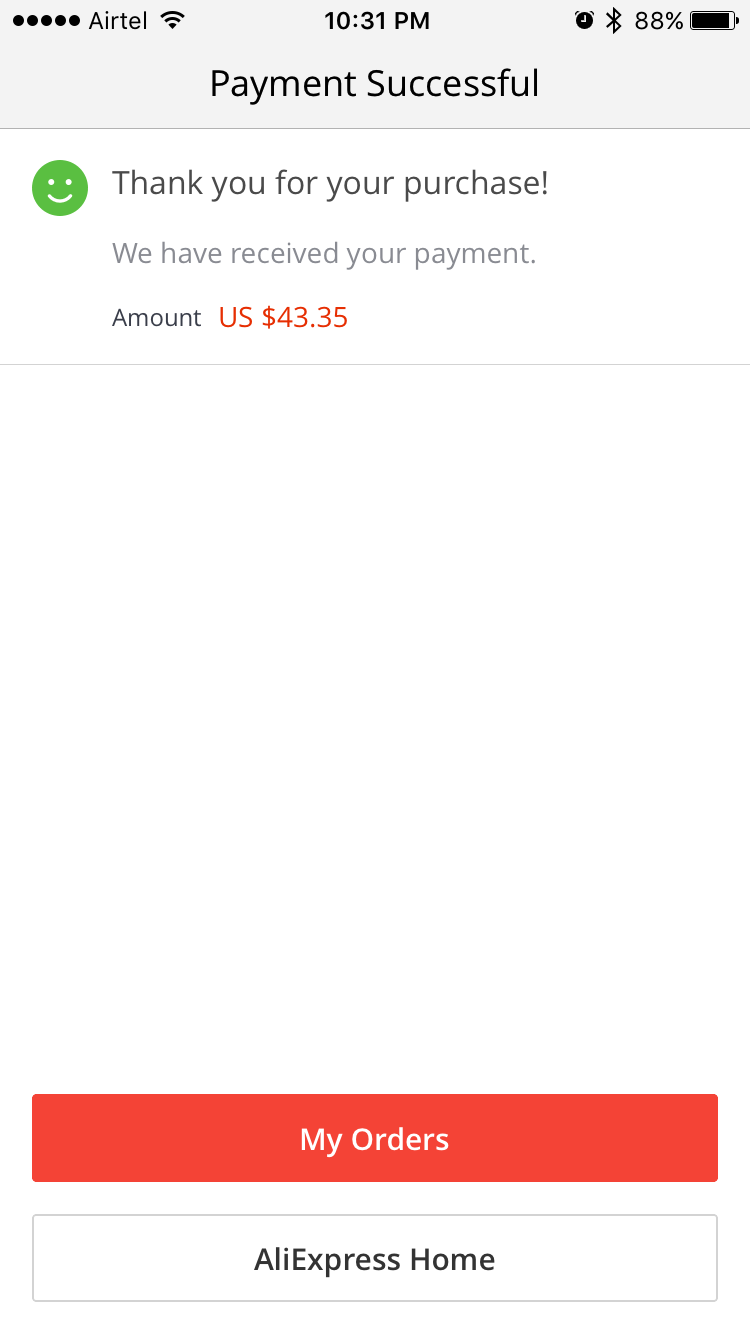Click the alarm clock status icon

584,20
